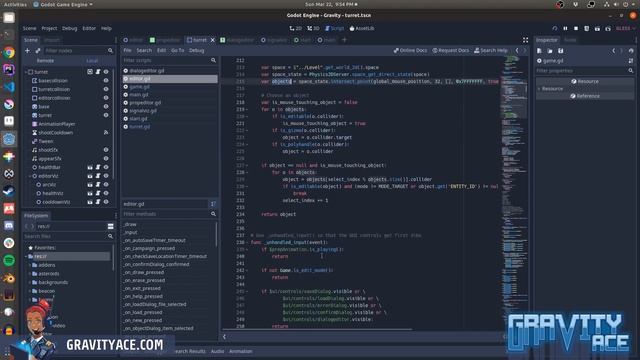Open the GLES3 renderer dropdown
This screenshot has height=360, width=640.
625,29
